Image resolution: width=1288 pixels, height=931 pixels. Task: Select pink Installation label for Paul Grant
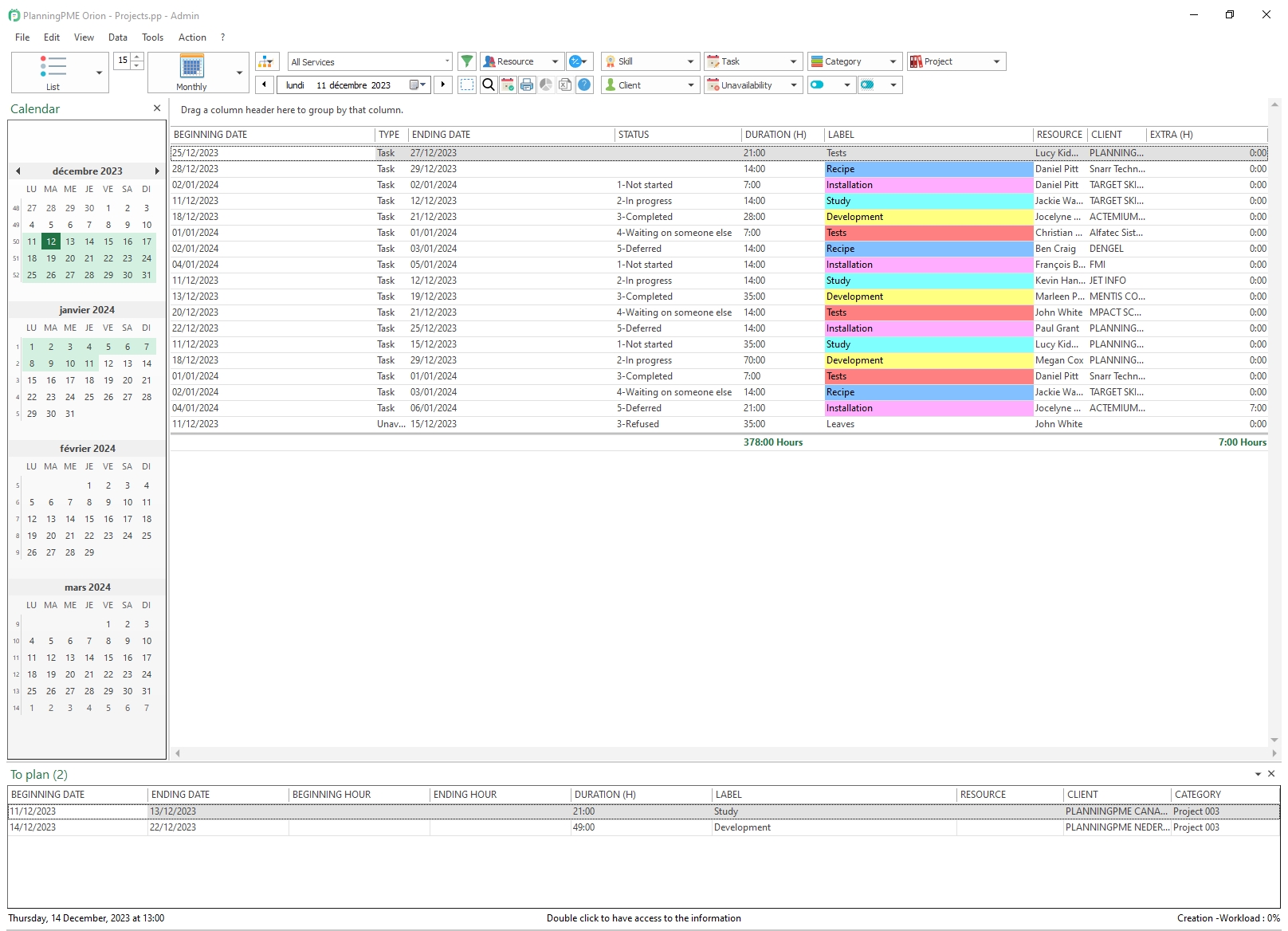(929, 328)
